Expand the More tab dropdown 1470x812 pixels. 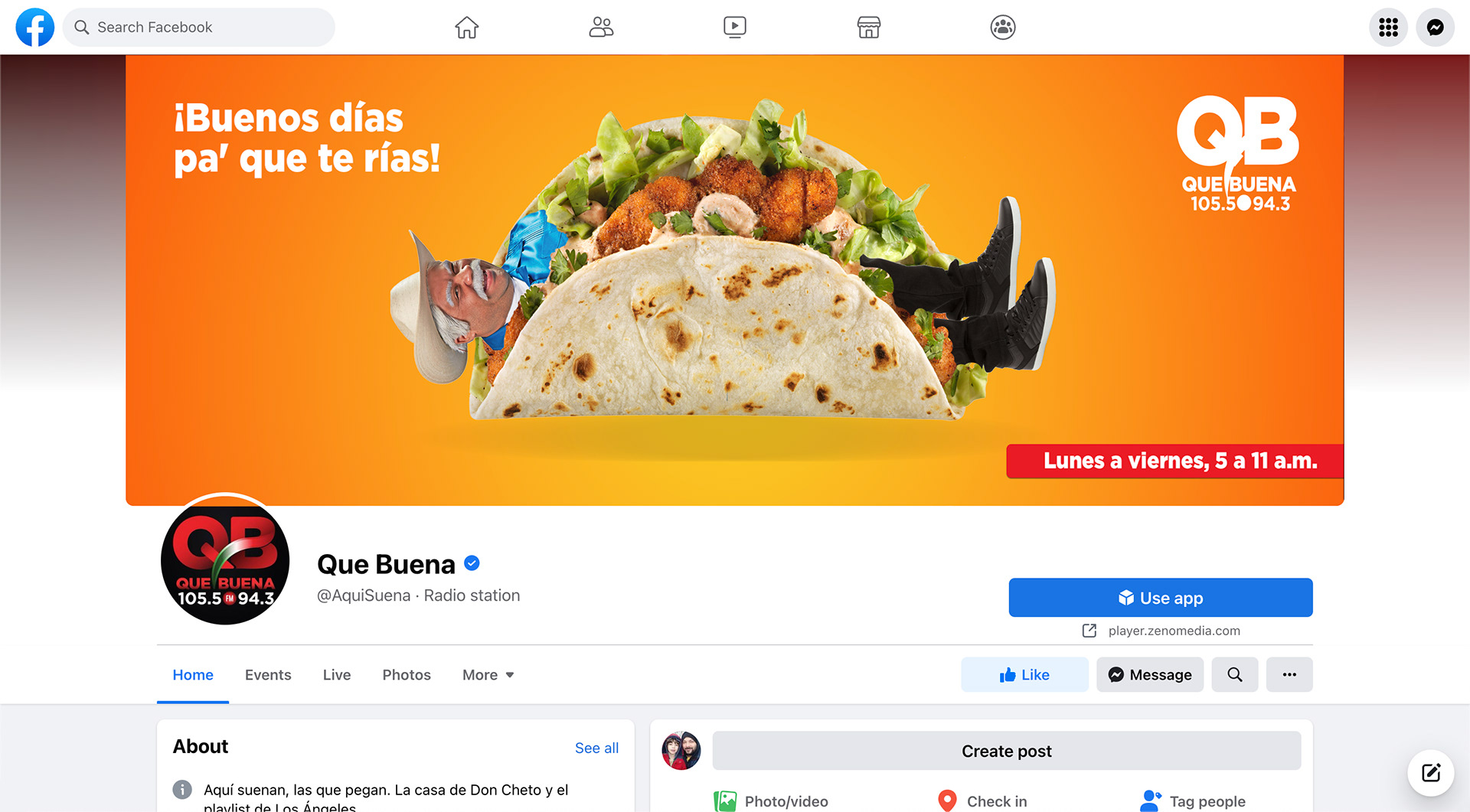click(x=488, y=675)
